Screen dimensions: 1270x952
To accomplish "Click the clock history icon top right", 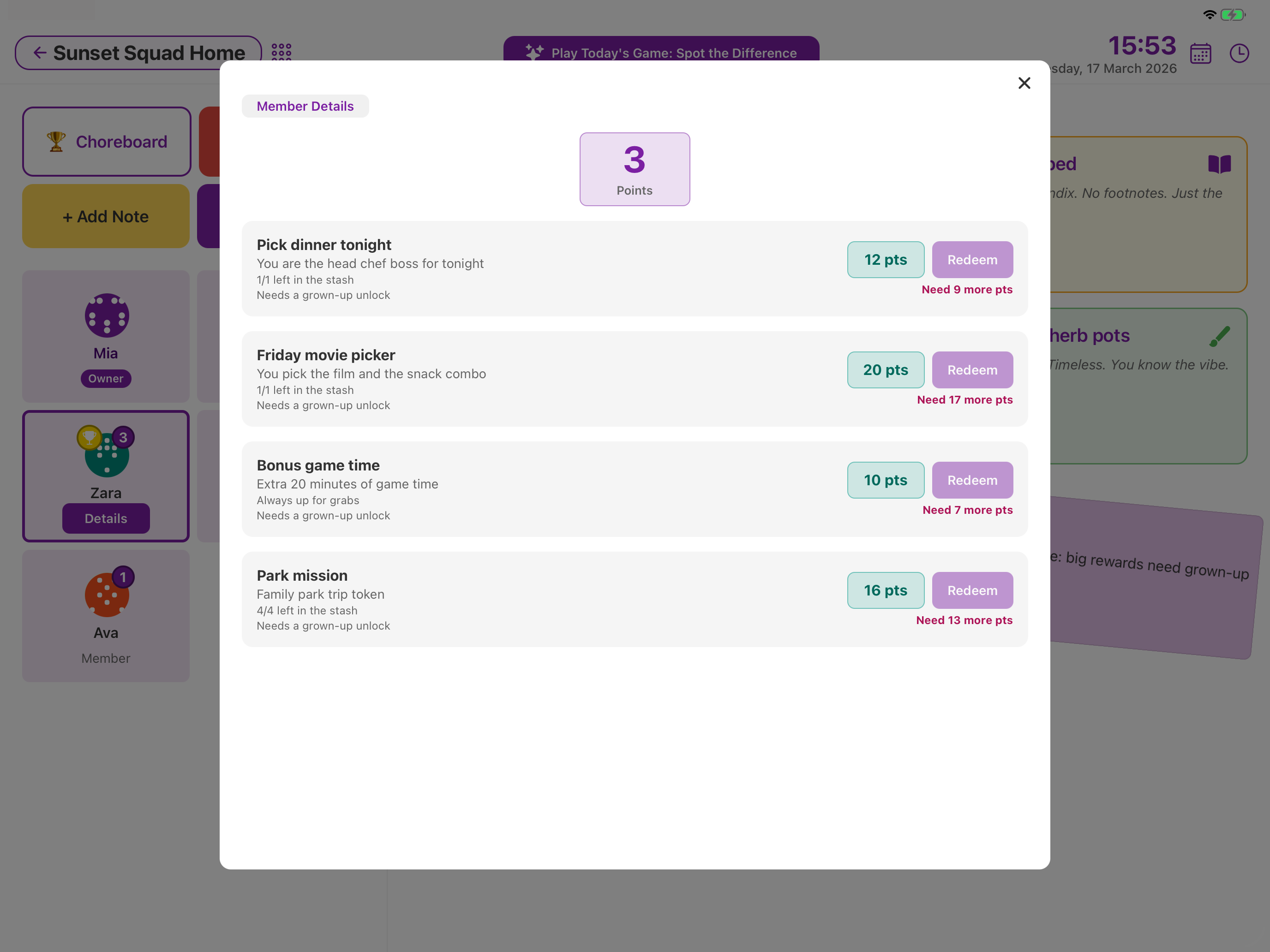I will 1240,53.
